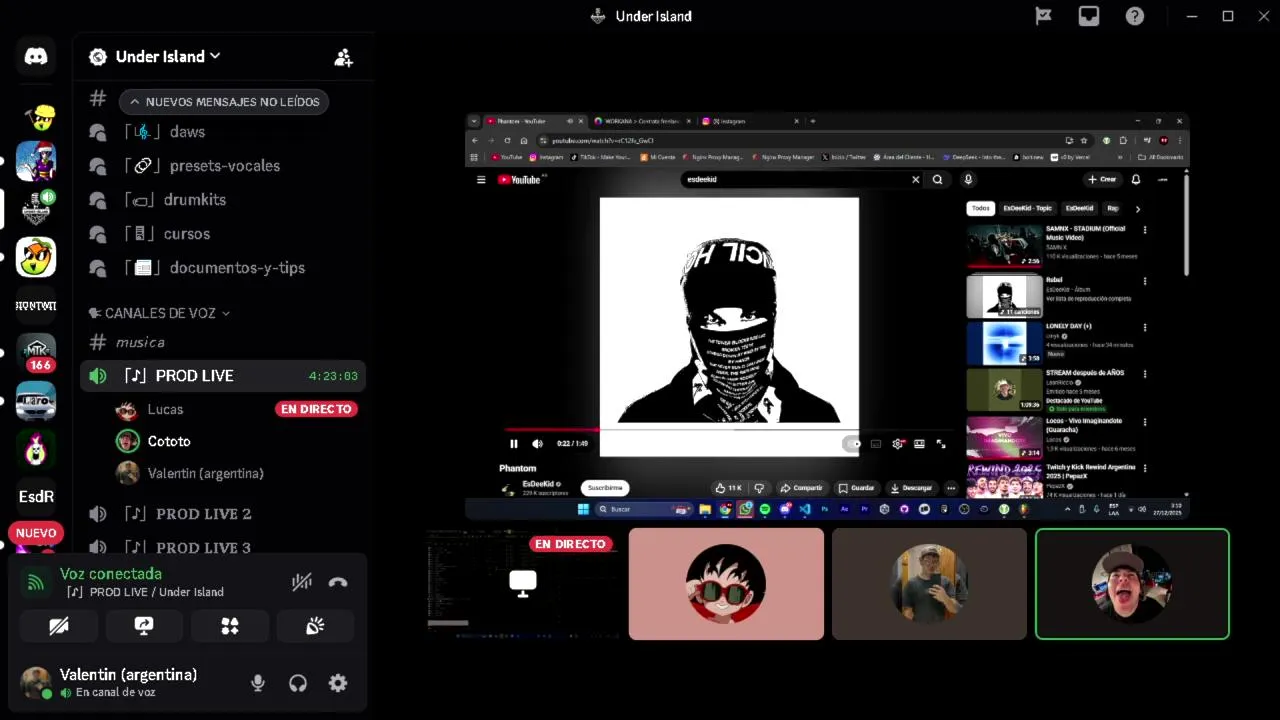
Task: Click YouTube search magnifier in stream
Action: click(937, 180)
